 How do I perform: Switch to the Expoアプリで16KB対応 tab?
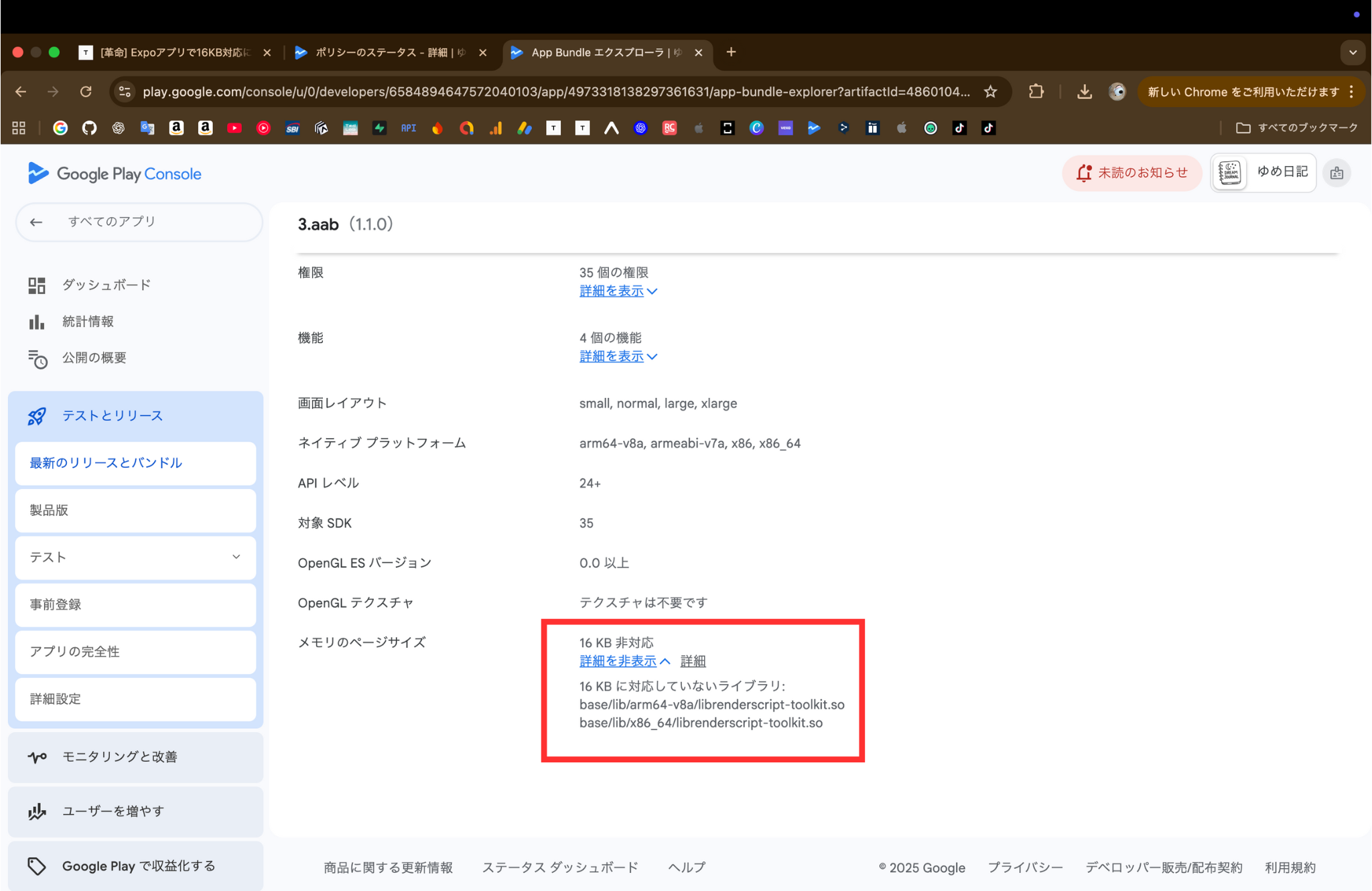171,52
